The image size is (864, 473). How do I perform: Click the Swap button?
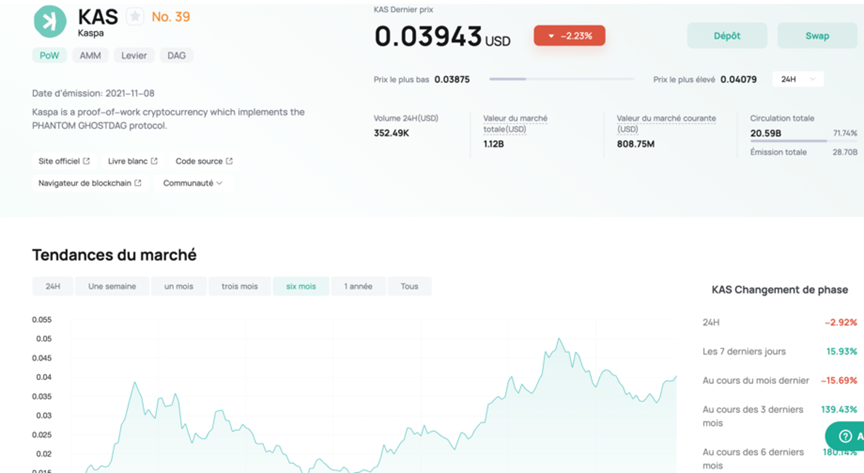[x=817, y=36]
